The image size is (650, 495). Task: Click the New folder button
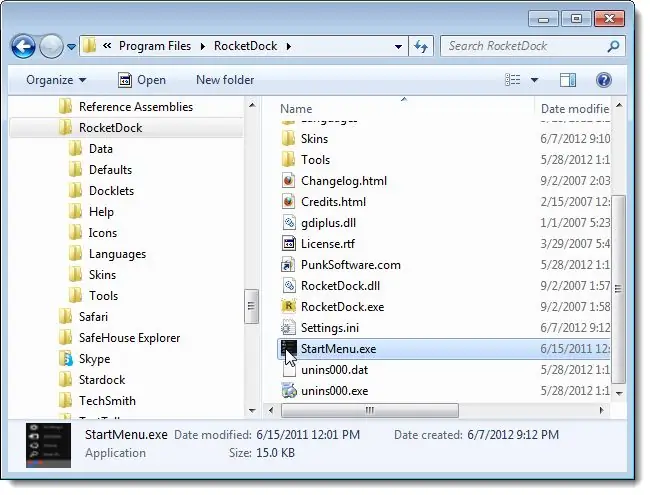[x=224, y=80]
